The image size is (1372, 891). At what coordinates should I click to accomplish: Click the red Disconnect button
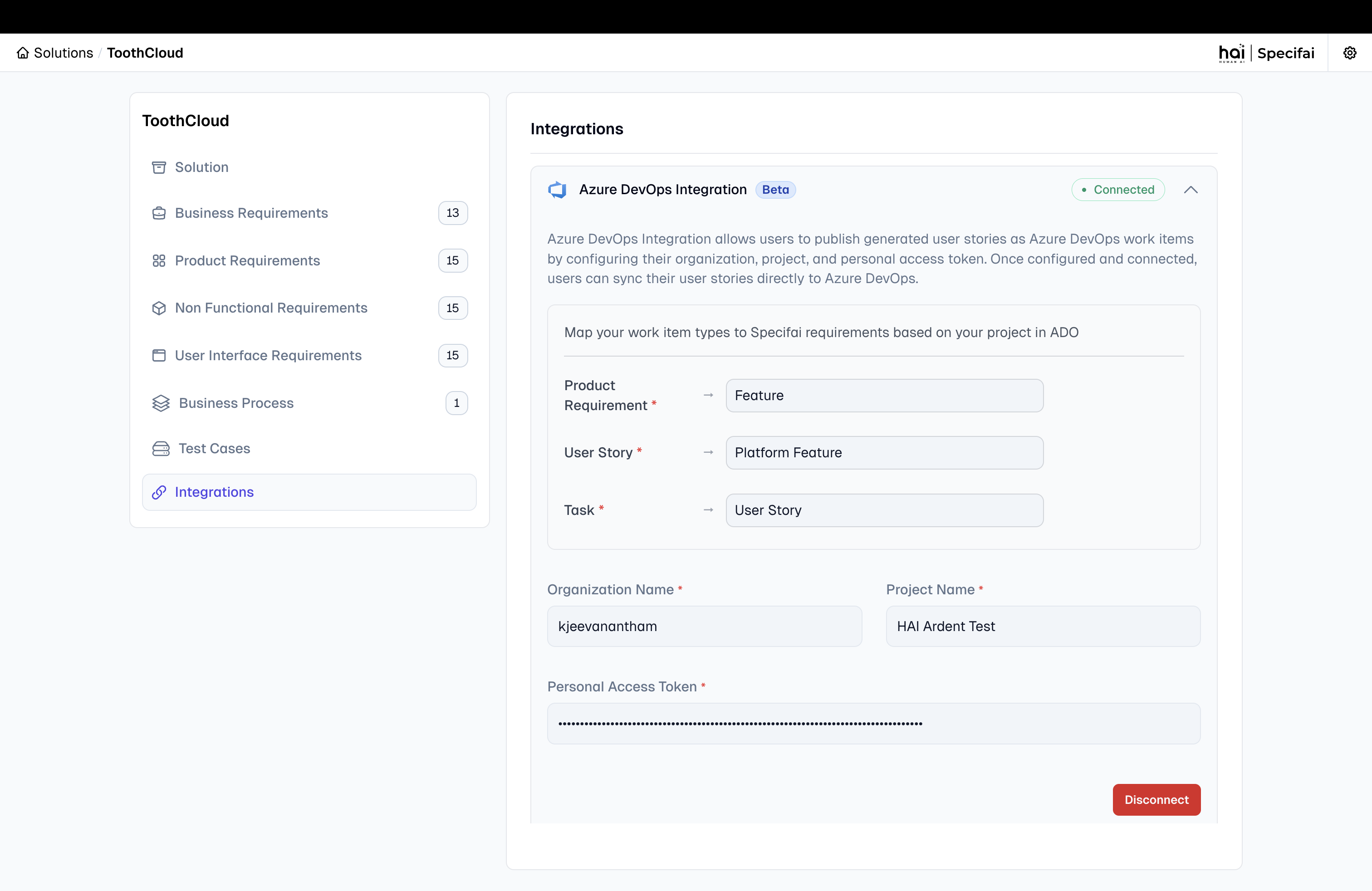tap(1156, 800)
